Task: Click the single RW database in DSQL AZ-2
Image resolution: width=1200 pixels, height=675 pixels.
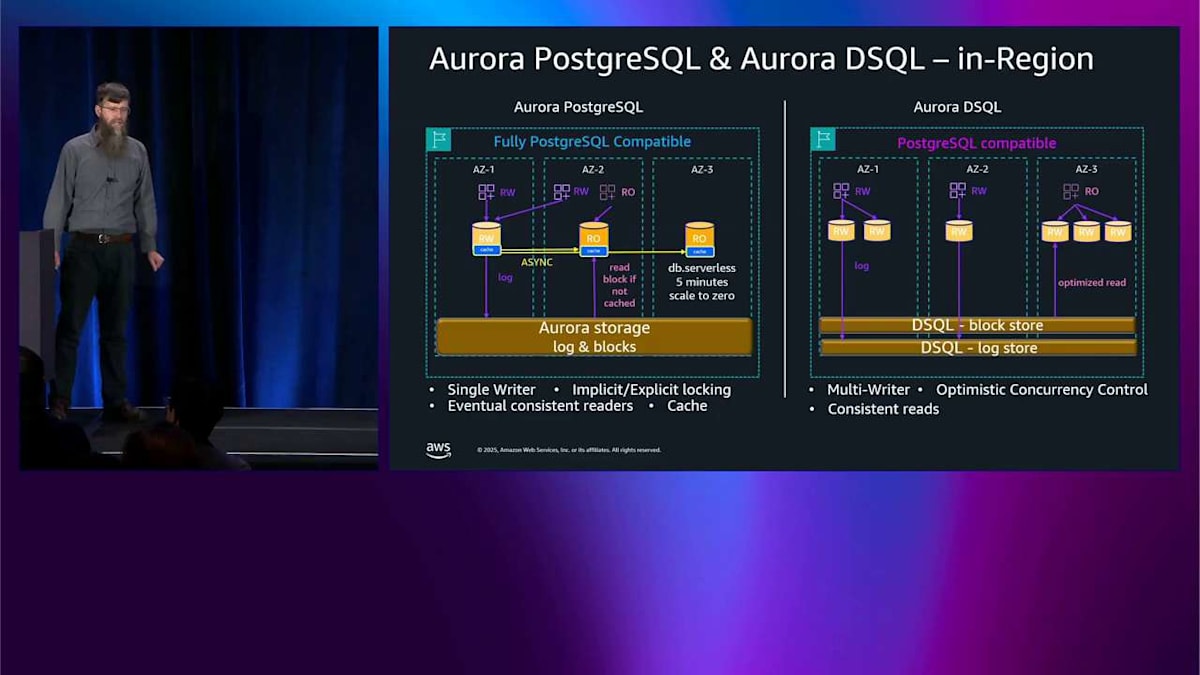Action: [x=959, y=231]
